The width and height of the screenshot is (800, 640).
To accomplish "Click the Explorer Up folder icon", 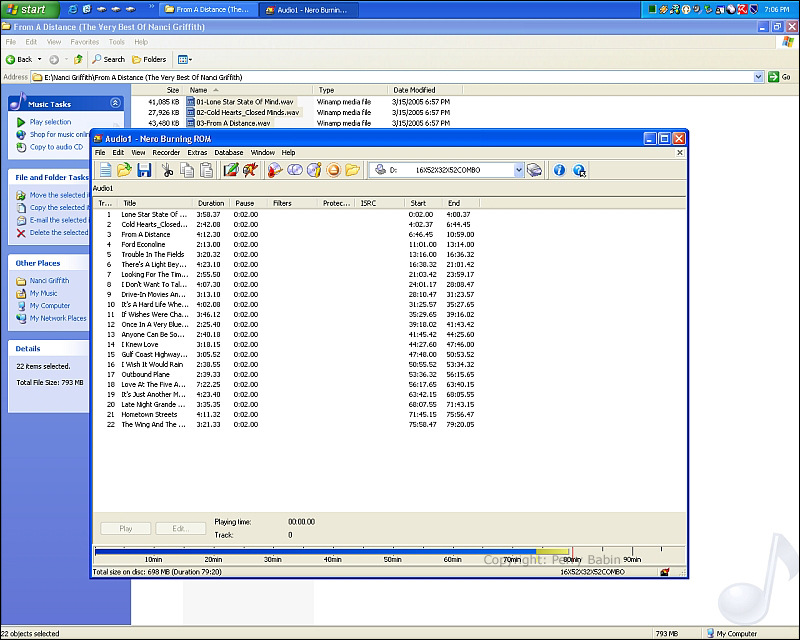I will [78, 60].
